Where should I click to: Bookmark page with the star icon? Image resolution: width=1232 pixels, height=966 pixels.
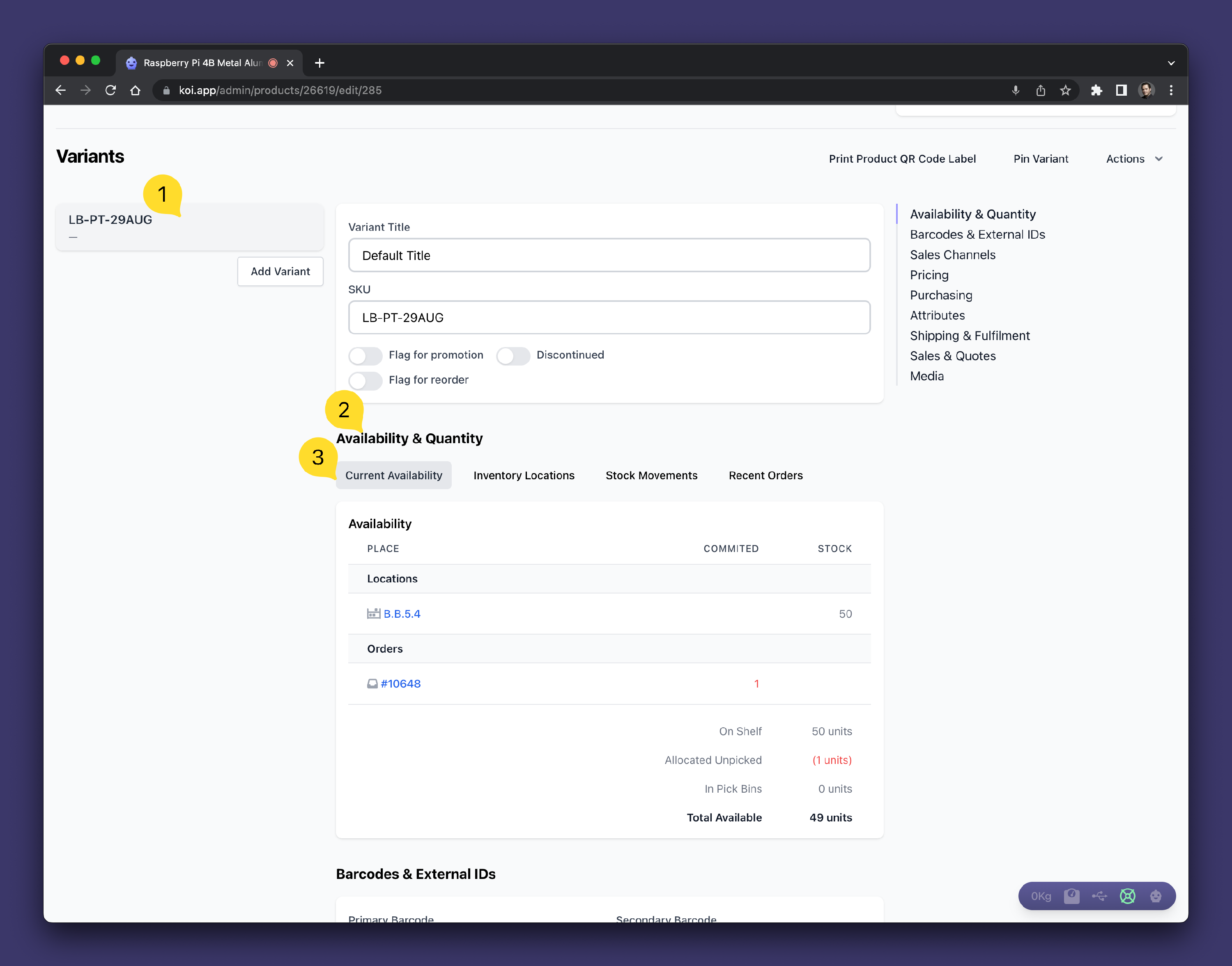point(1065,90)
